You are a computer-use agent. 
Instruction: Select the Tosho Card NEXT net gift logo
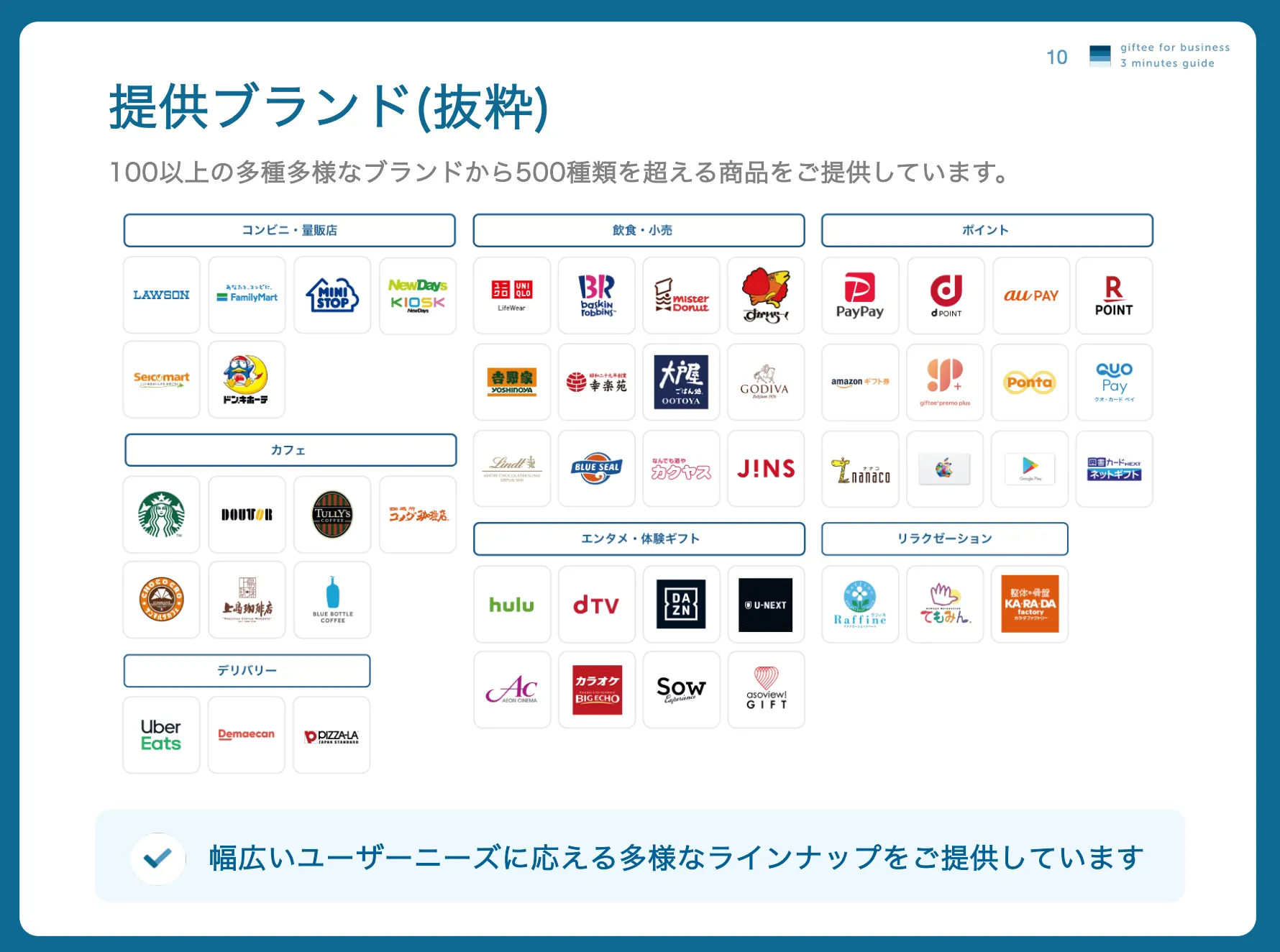[1114, 469]
